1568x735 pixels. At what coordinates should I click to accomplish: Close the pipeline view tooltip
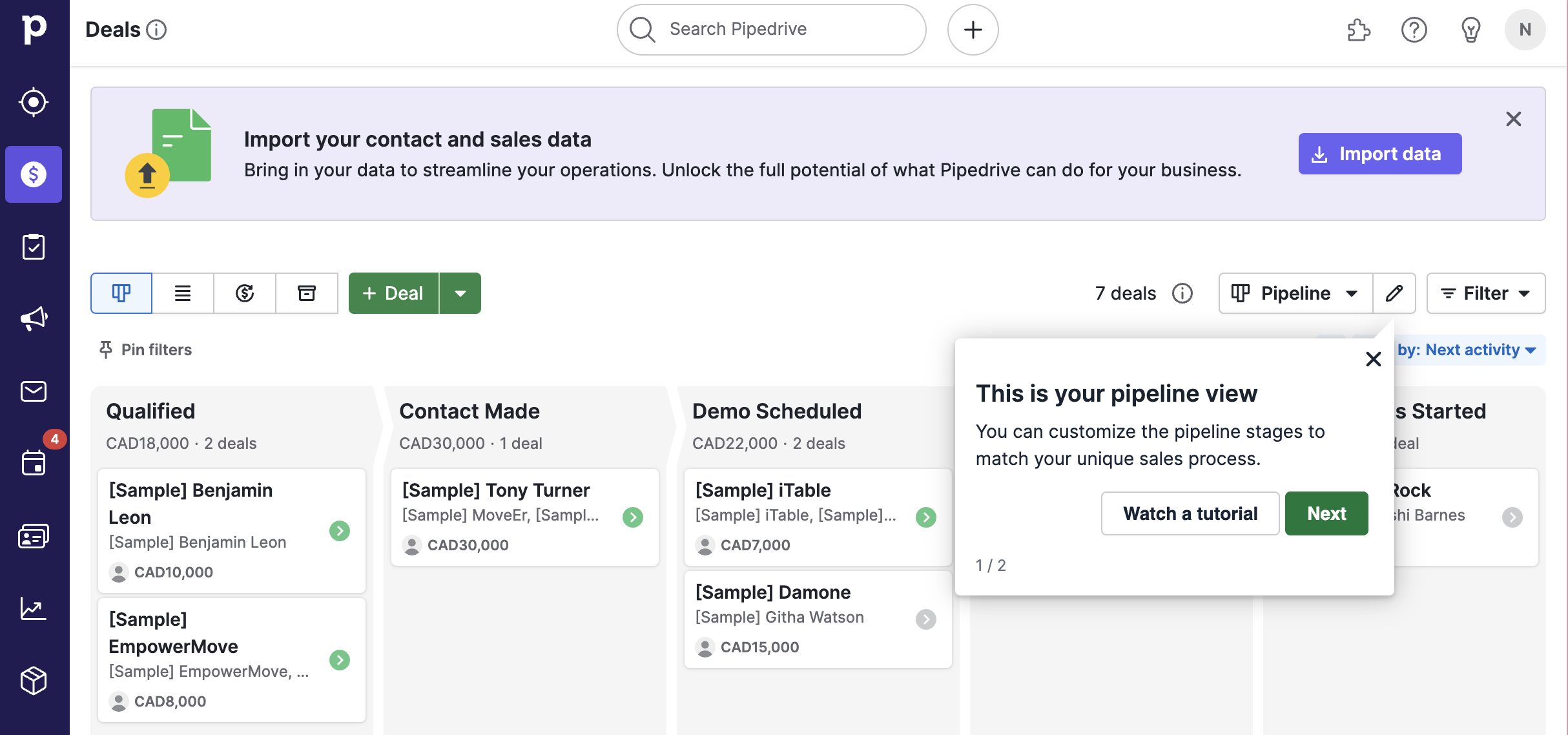(1374, 359)
